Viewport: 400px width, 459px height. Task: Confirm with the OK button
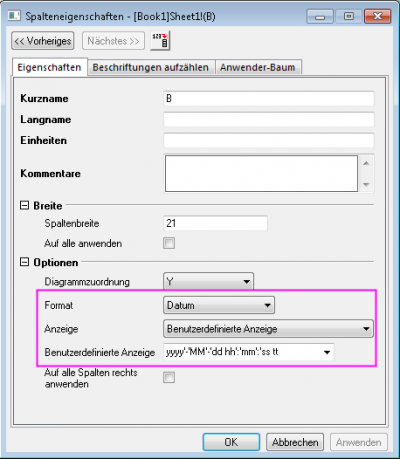pyautogui.click(x=231, y=442)
